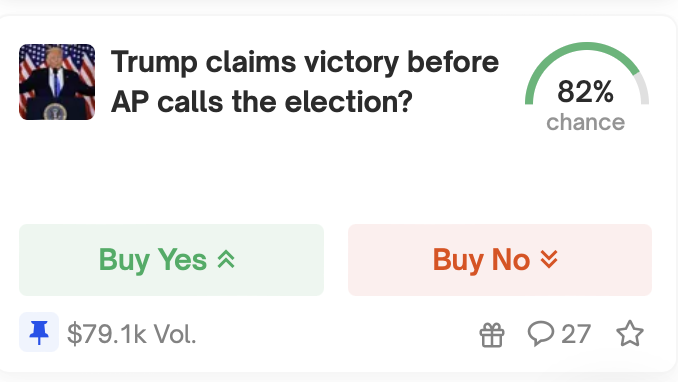Click 'AP calls the election?' title line
The height and width of the screenshot is (382, 678).
click(262, 102)
